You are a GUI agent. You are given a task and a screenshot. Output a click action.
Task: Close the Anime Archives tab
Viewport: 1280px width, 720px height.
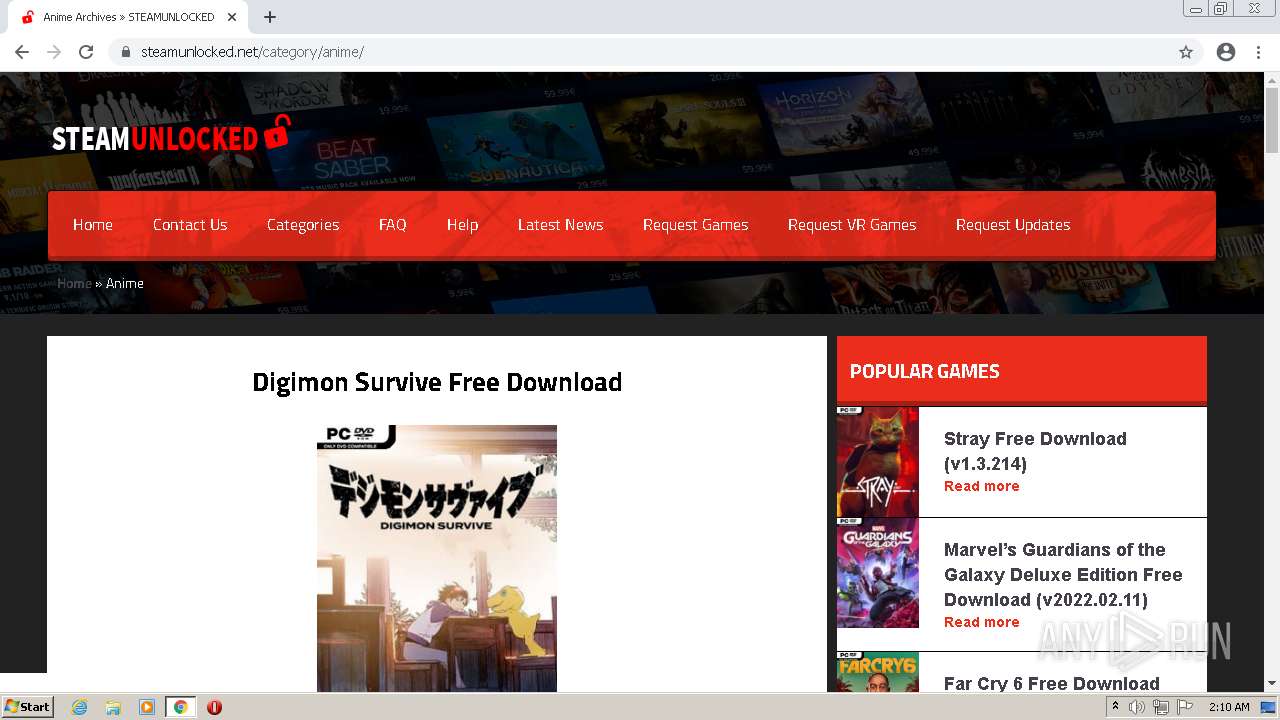point(232,17)
